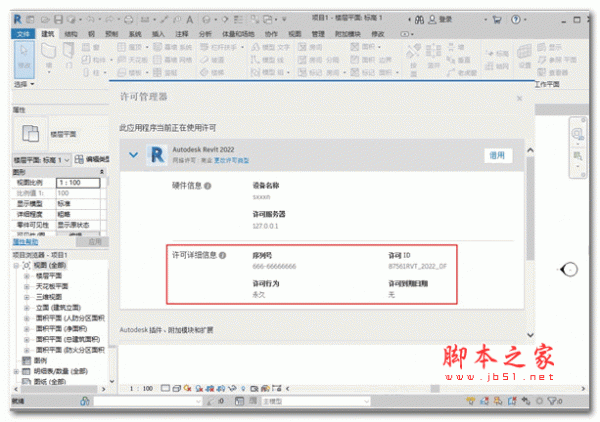Click the 属性帮助 link
600x422 pixels.
[25, 242]
